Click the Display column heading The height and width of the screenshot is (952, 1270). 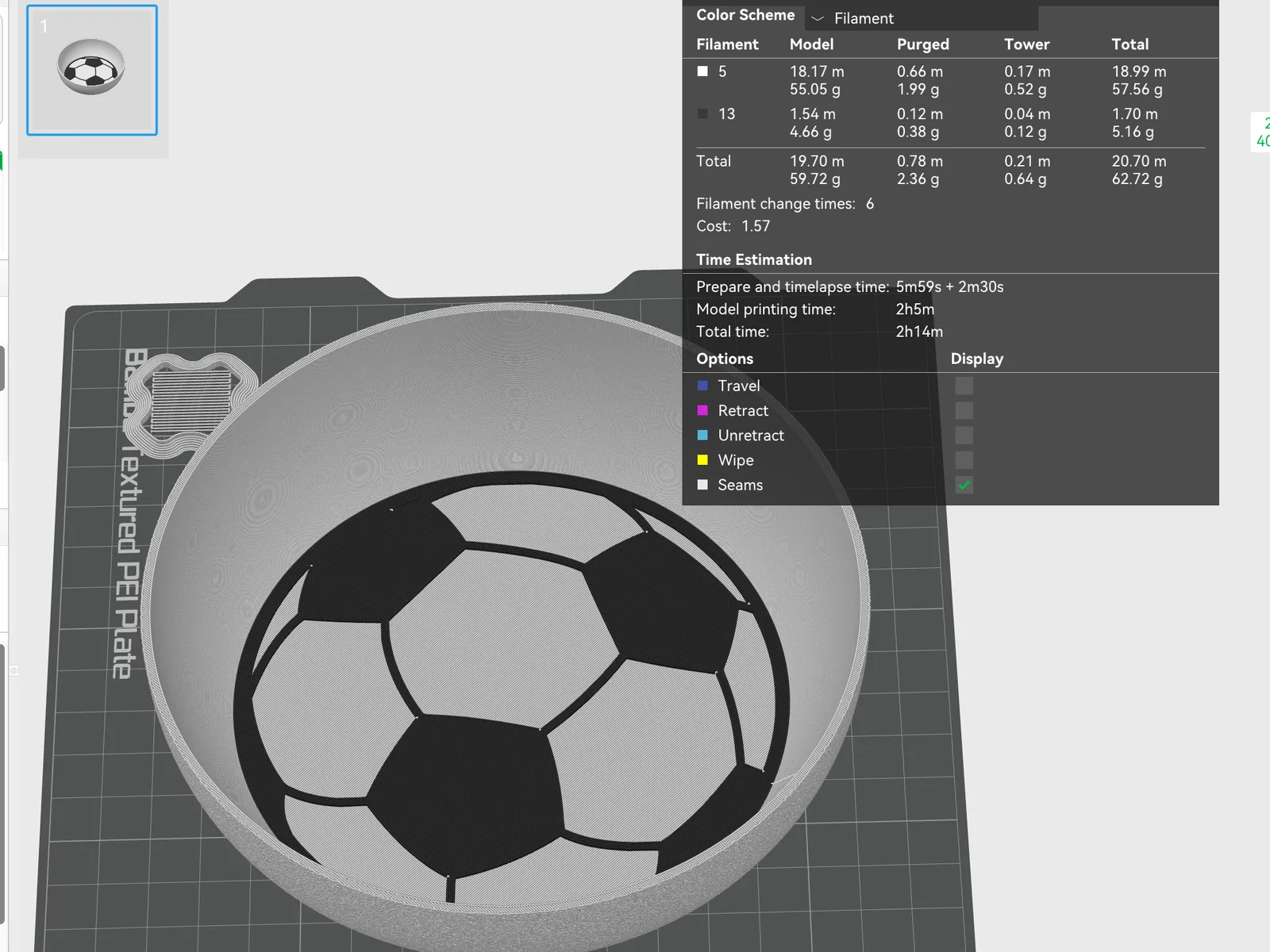(x=977, y=359)
